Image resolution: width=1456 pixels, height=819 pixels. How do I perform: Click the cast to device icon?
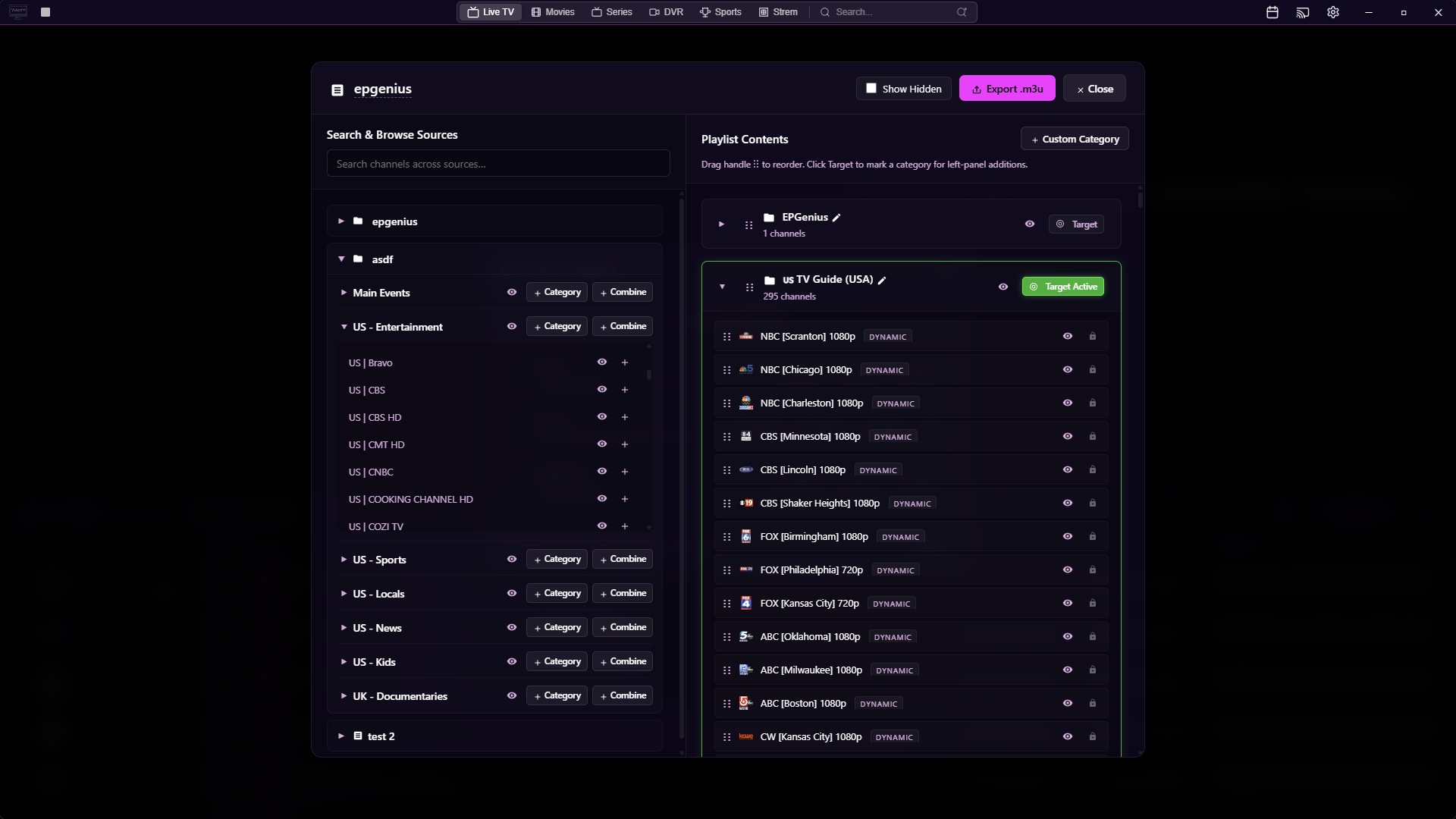tap(1303, 12)
